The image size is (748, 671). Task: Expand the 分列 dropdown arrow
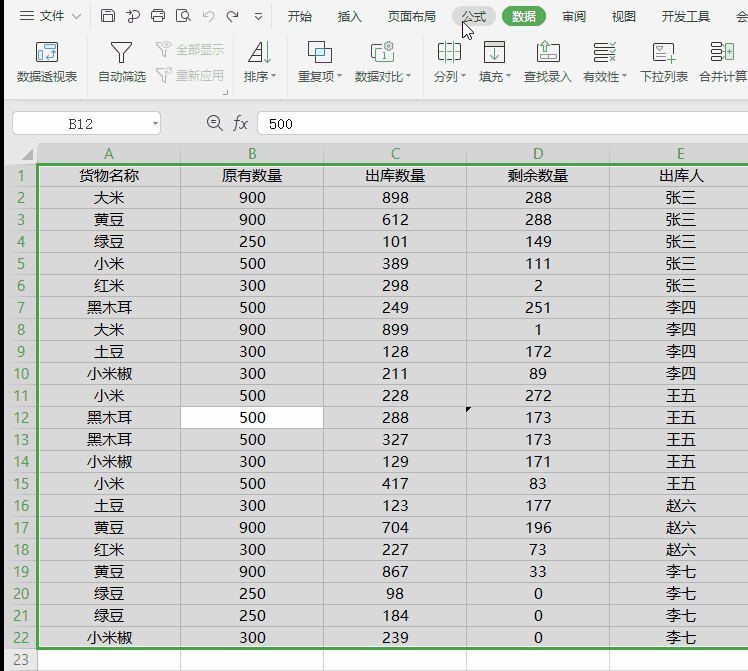pyautogui.click(x=464, y=76)
